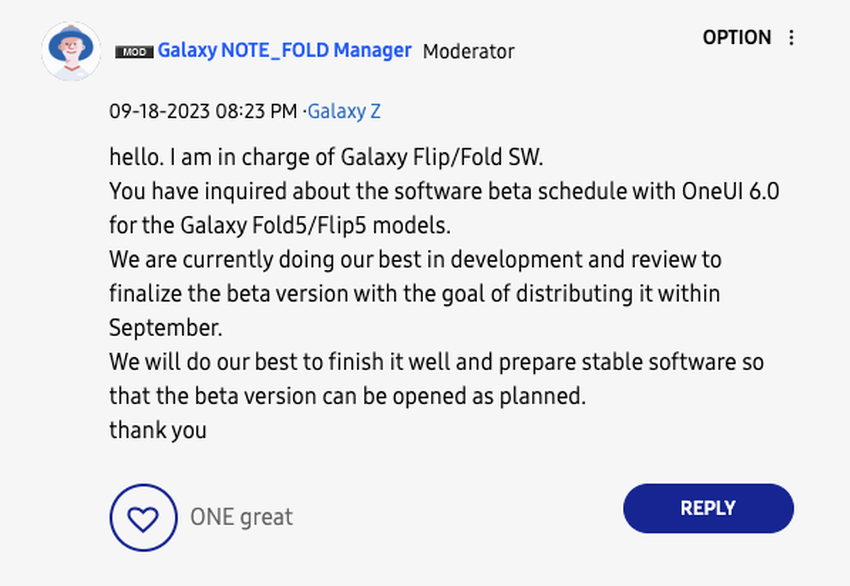Screen dimensions: 850x586
Task: Click the "thank you" closing line
Action: click(x=158, y=430)
